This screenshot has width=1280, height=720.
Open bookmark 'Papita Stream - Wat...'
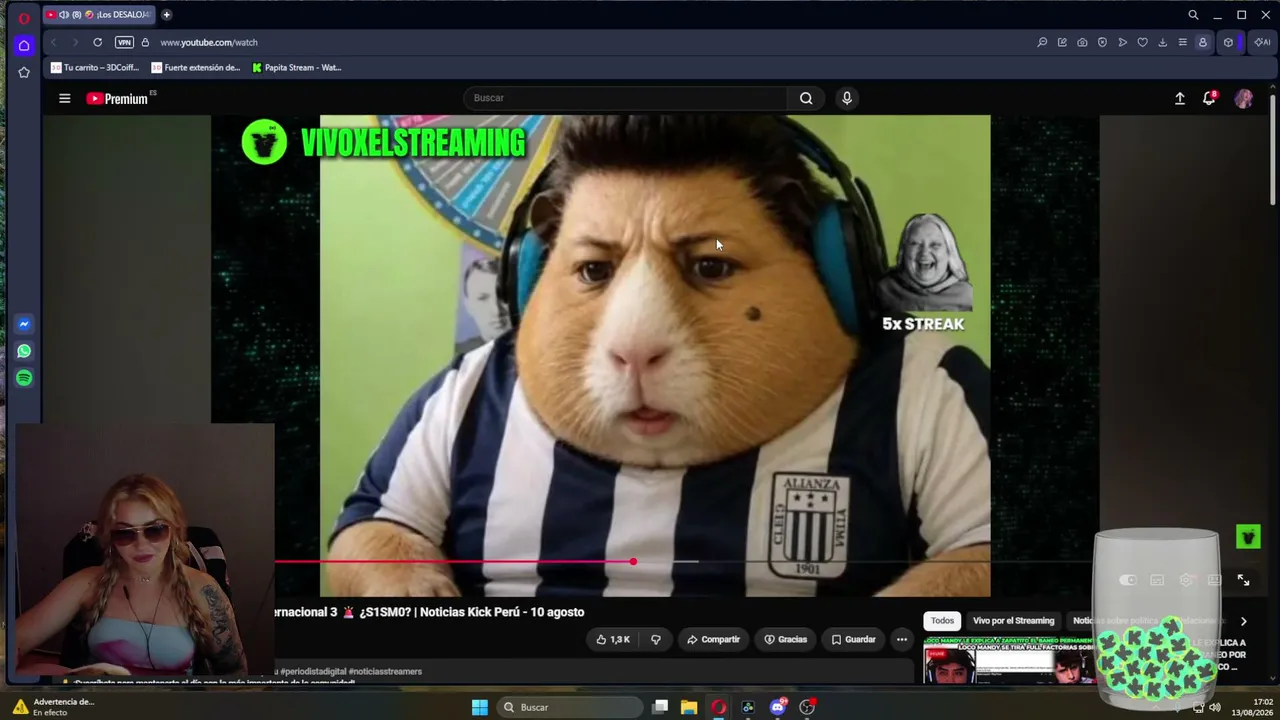tap(297, 68)
